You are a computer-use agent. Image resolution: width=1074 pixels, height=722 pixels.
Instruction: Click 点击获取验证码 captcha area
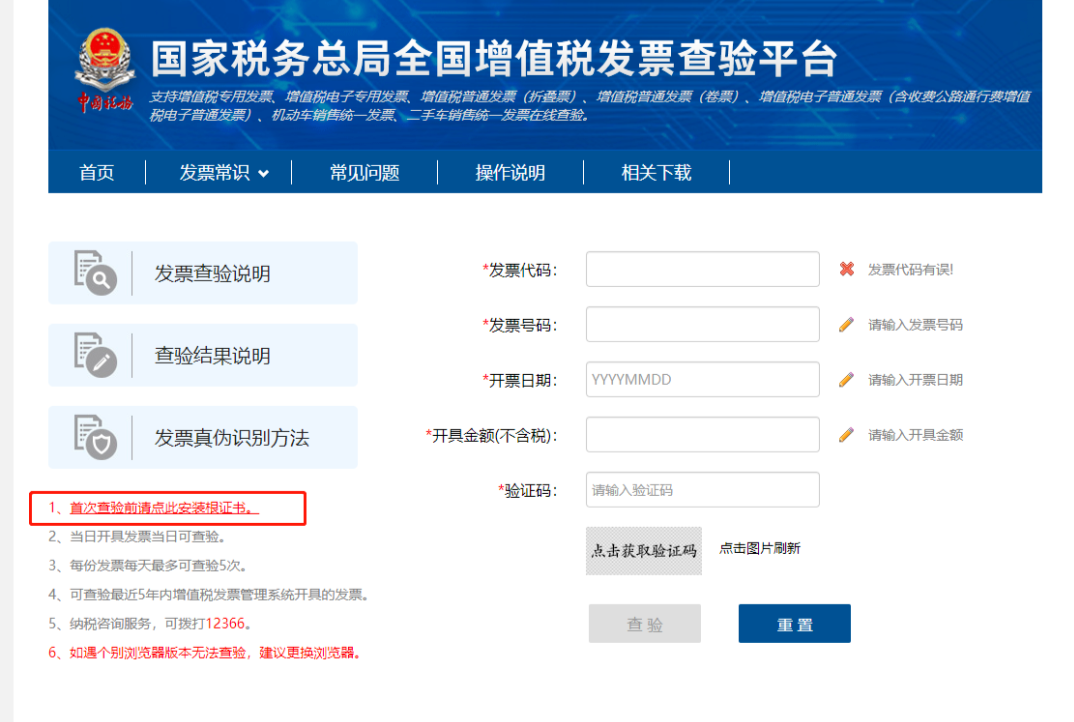point(644,549)
